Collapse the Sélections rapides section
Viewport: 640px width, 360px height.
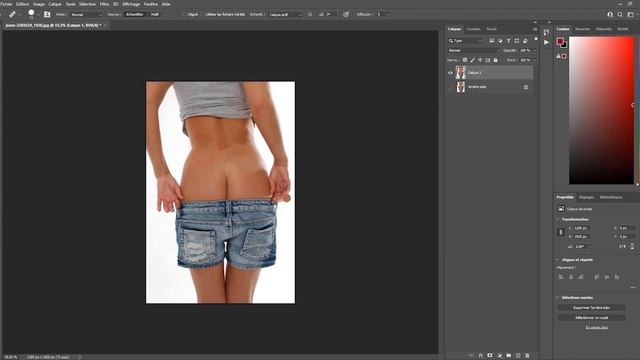tap(558, 298)
